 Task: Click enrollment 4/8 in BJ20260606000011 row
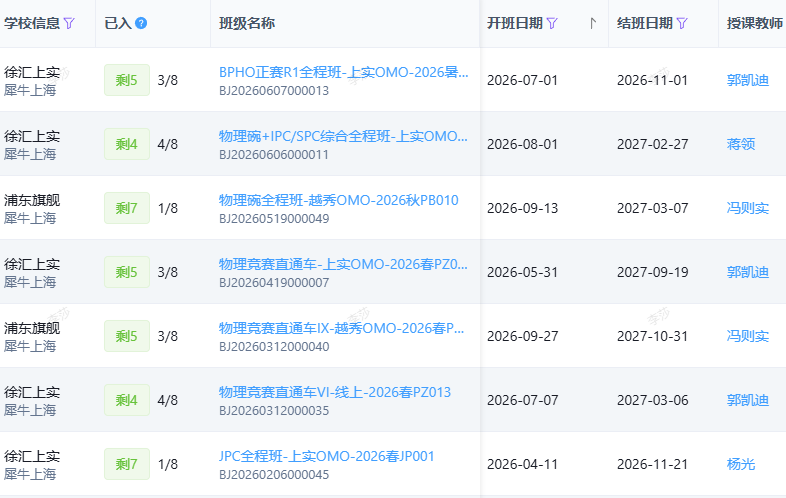point(167,144)
